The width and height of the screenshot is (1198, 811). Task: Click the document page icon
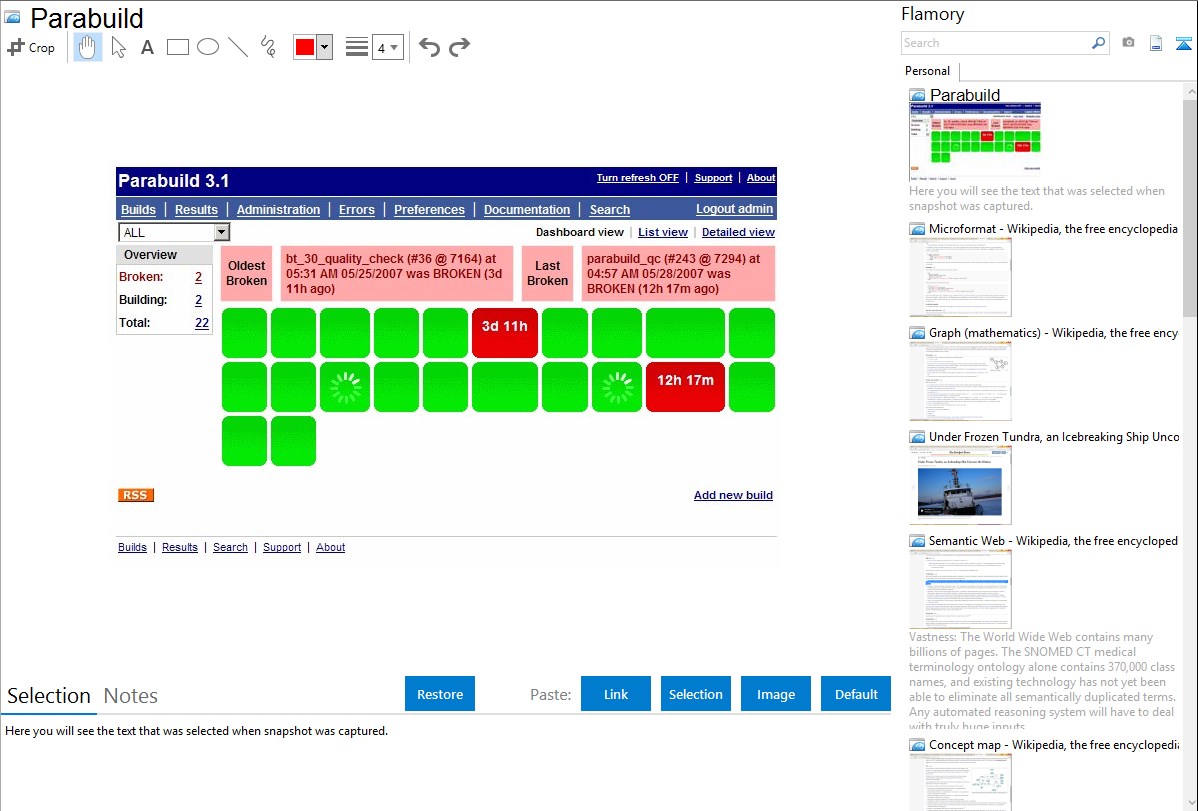tap(1156, 43)
